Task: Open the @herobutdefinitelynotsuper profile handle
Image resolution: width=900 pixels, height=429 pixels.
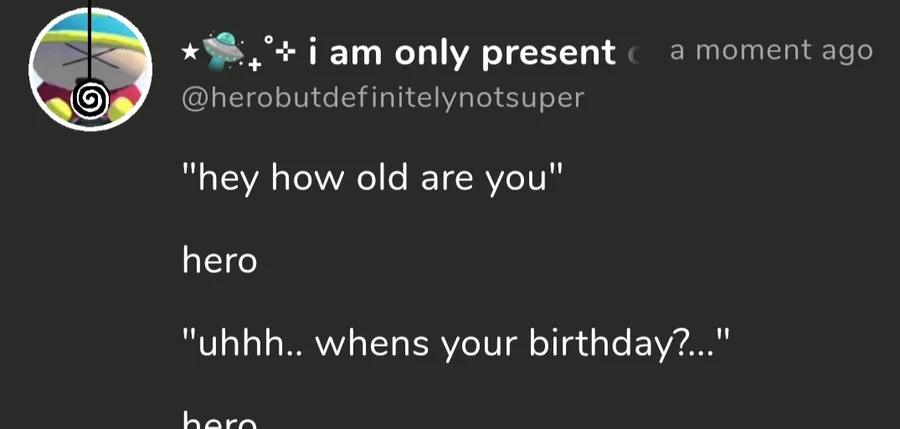Action: pyautogui.click(x=382, y=98)
